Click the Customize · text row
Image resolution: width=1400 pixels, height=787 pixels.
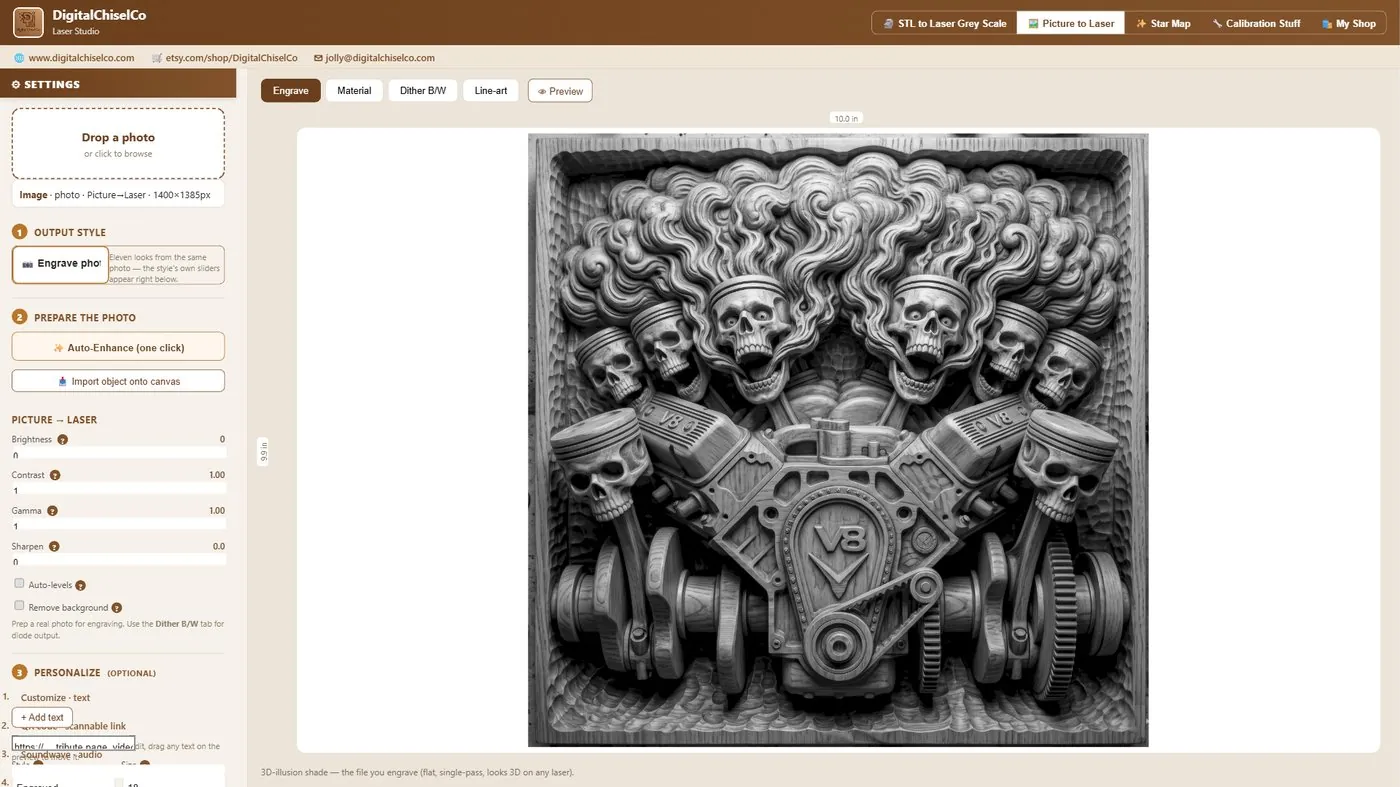(55, 698)
